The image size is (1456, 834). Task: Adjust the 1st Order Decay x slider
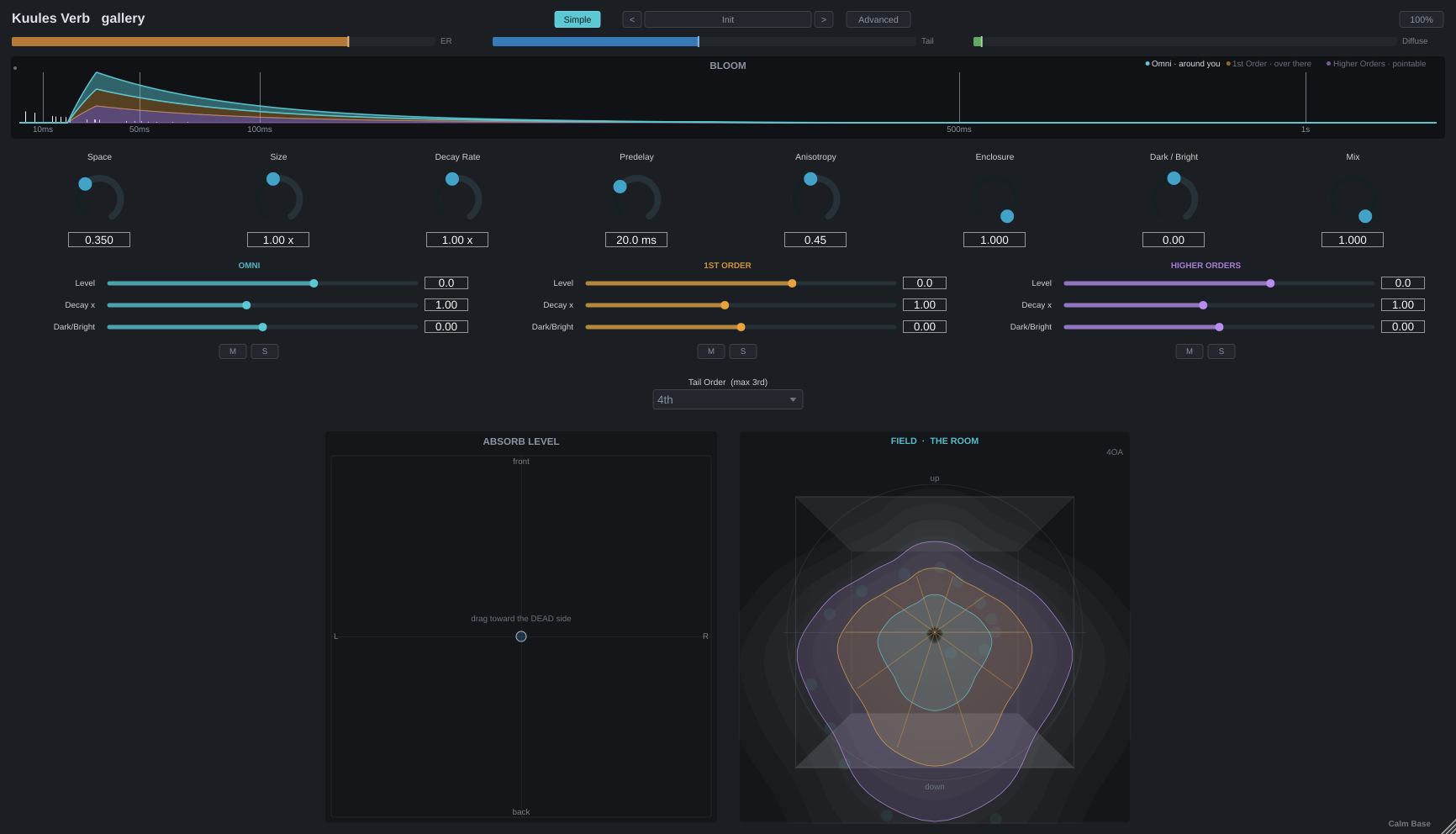pos(741,305)
